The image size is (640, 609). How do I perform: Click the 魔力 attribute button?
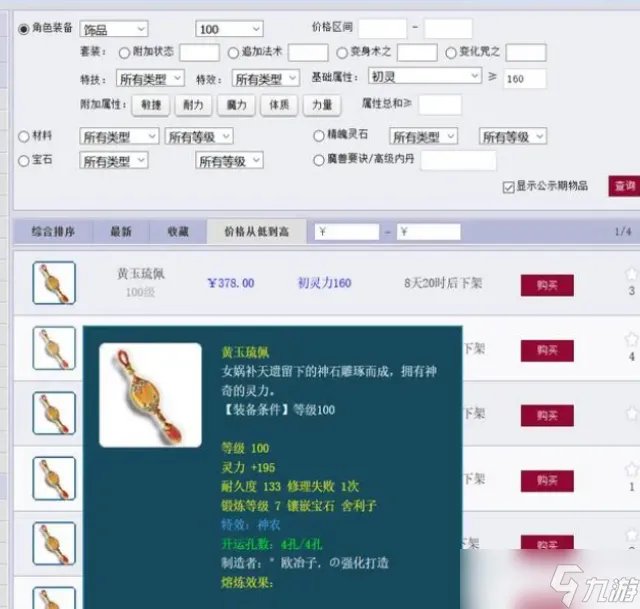[236, 105]
